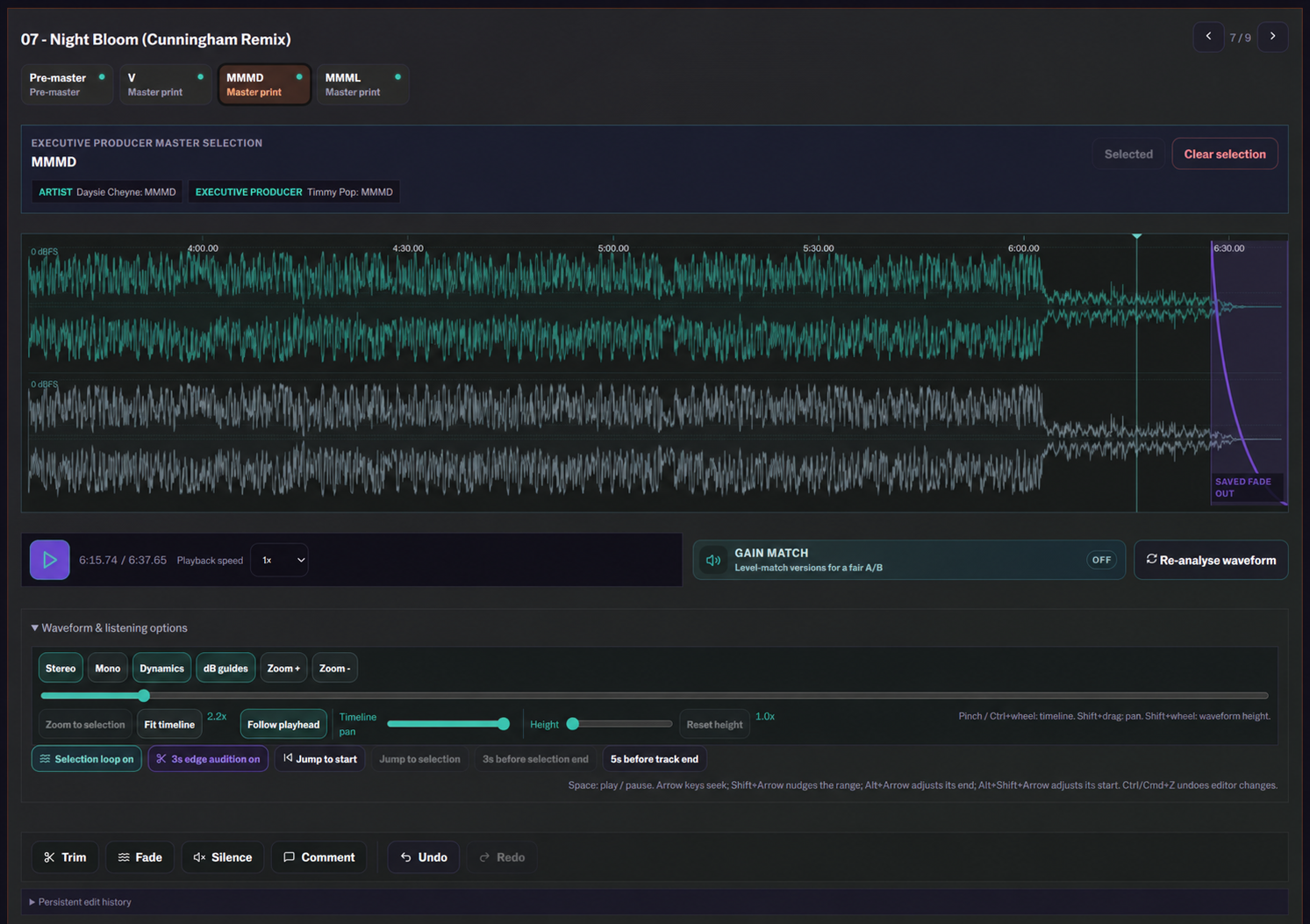Apply Silence edit
The image size is (1310, 924).
coord(222,857)
